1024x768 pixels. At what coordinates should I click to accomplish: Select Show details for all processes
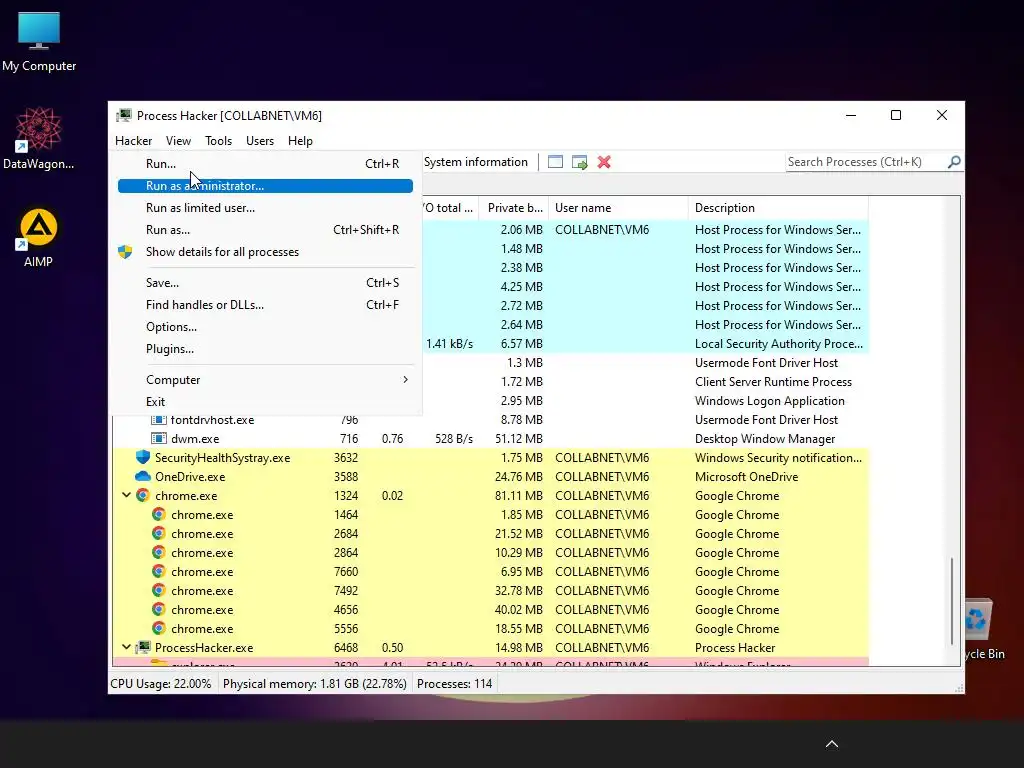tap(265, 252)
